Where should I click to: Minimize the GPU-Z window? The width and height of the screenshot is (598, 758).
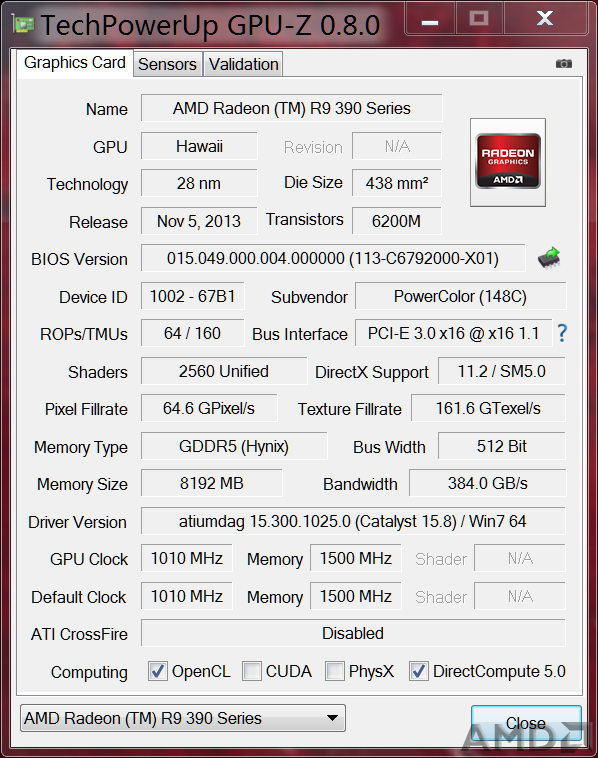coord(430,20)
